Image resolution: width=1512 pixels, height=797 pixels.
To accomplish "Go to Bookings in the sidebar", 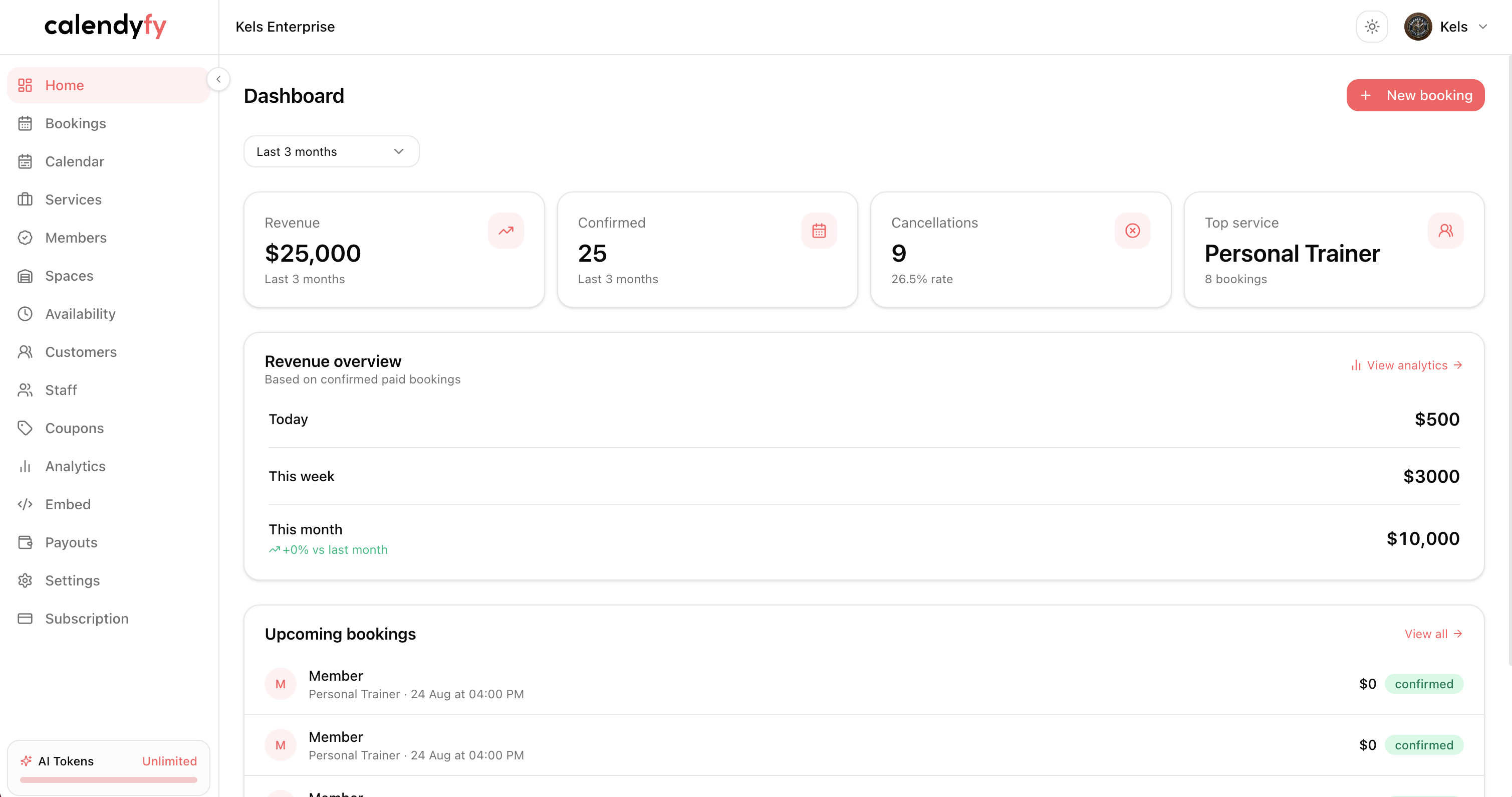I will 109,123.
